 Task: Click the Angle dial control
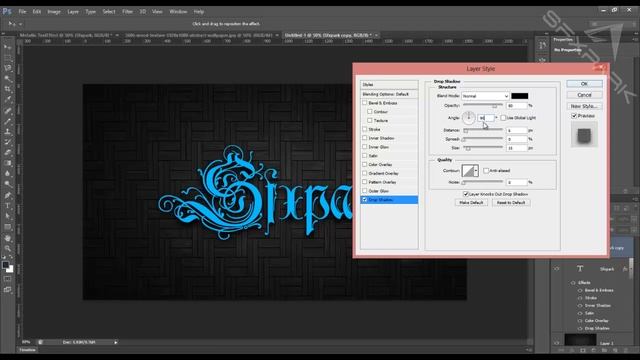(x=469, y=118)
